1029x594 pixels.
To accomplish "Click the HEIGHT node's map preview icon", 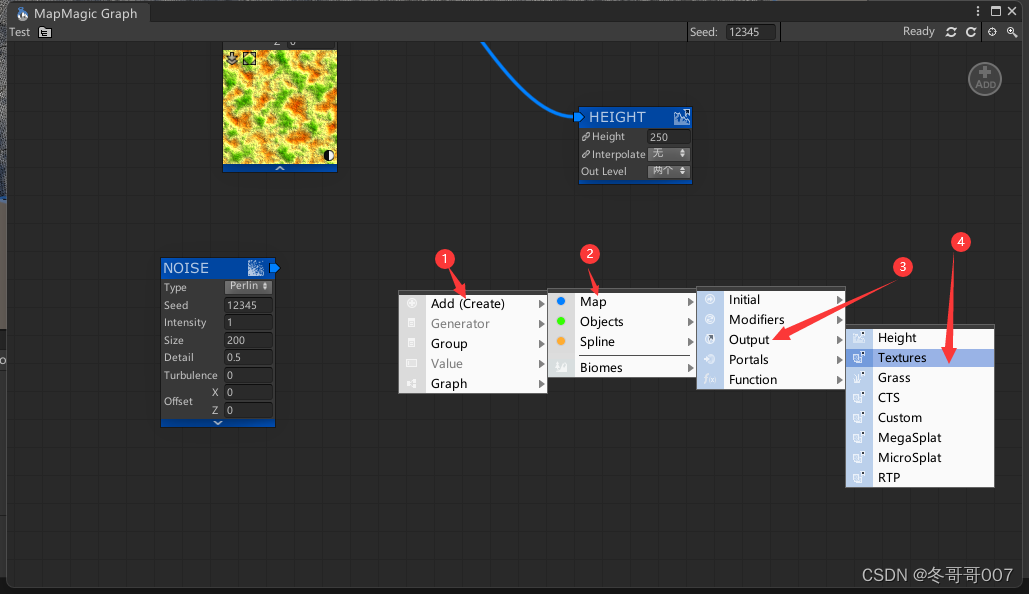I will 681,117.
